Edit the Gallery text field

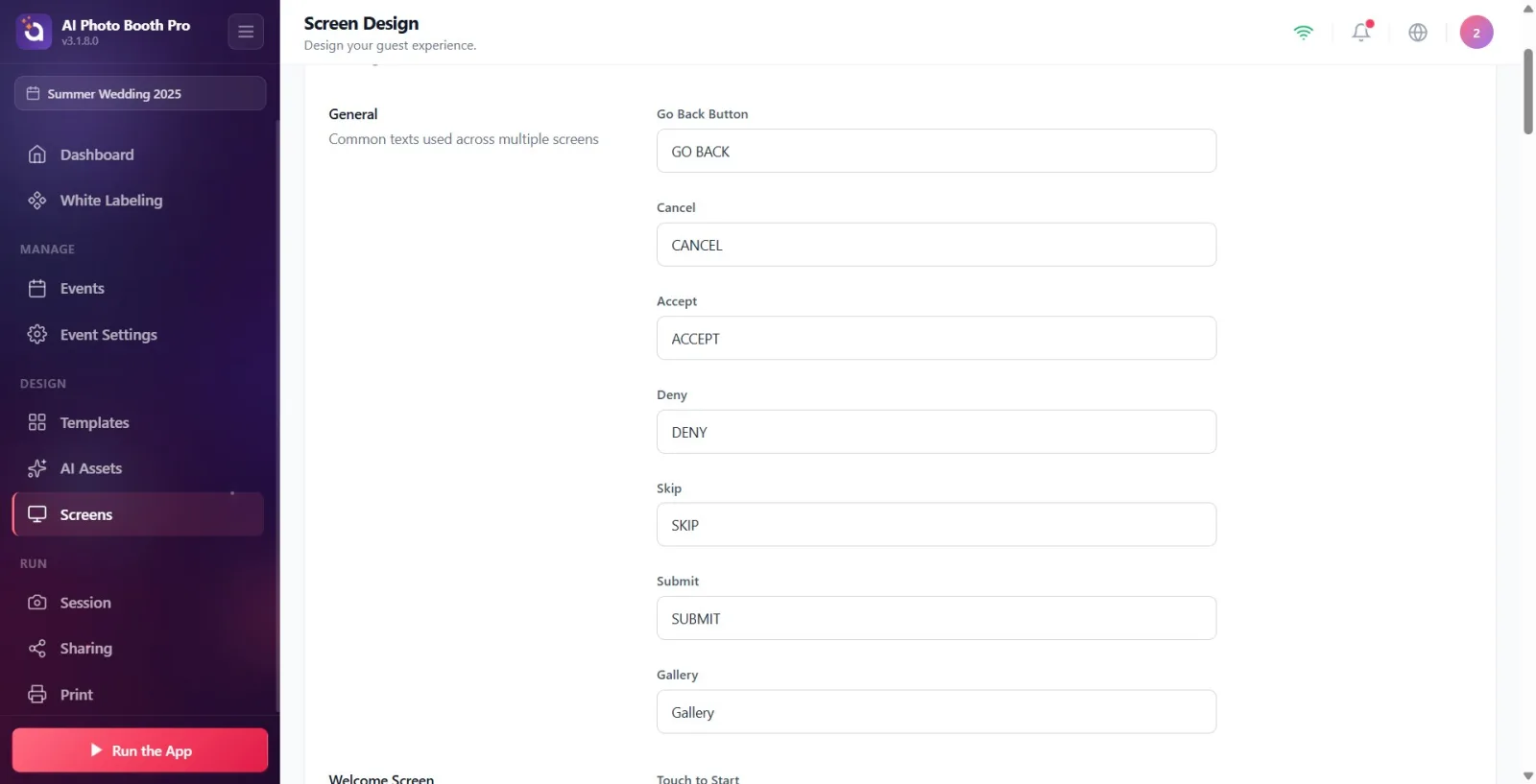tap(936, 712)
